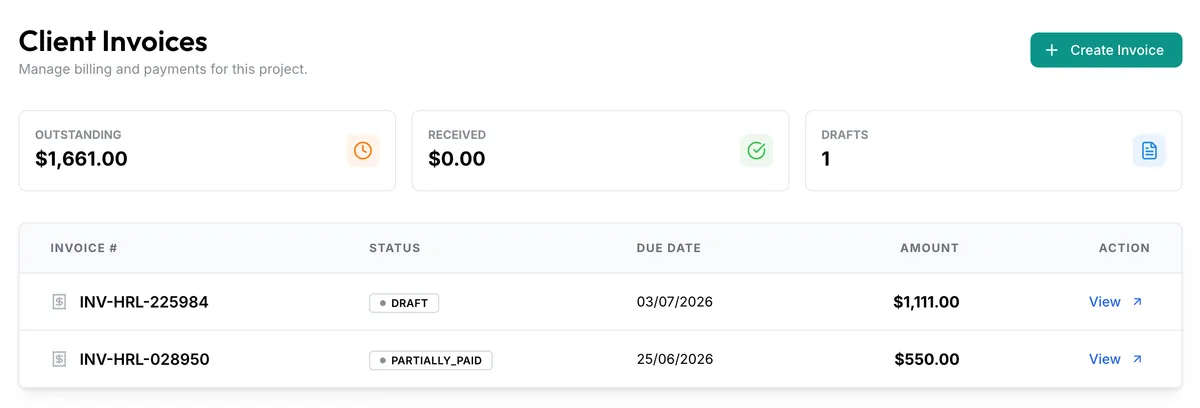Click the Due Date column header

point(669,248)
